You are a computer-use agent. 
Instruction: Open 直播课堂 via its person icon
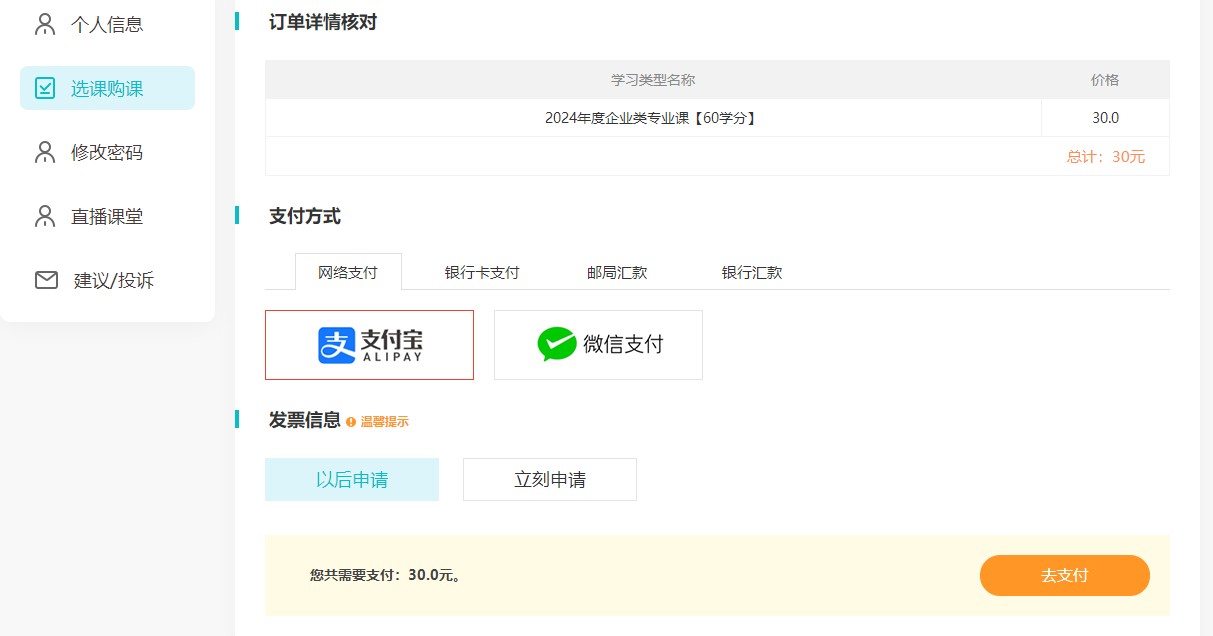43,216
